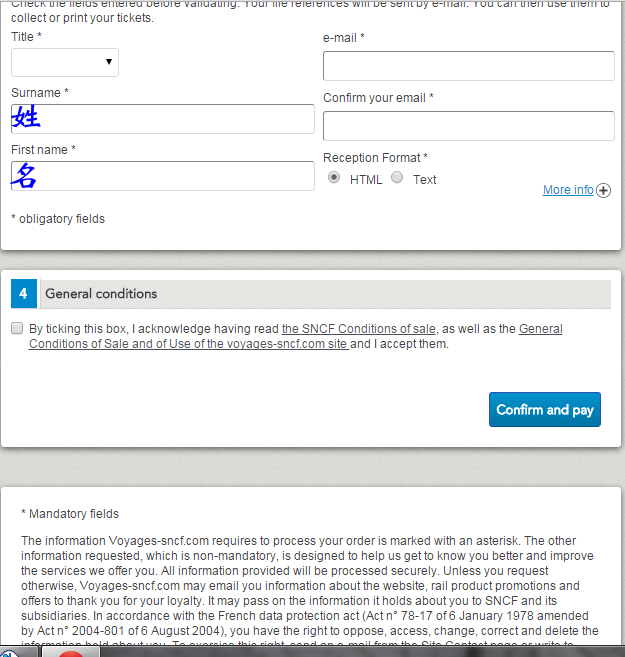Open the voyages-sncf.com General Conditions link

click(188, 344)
